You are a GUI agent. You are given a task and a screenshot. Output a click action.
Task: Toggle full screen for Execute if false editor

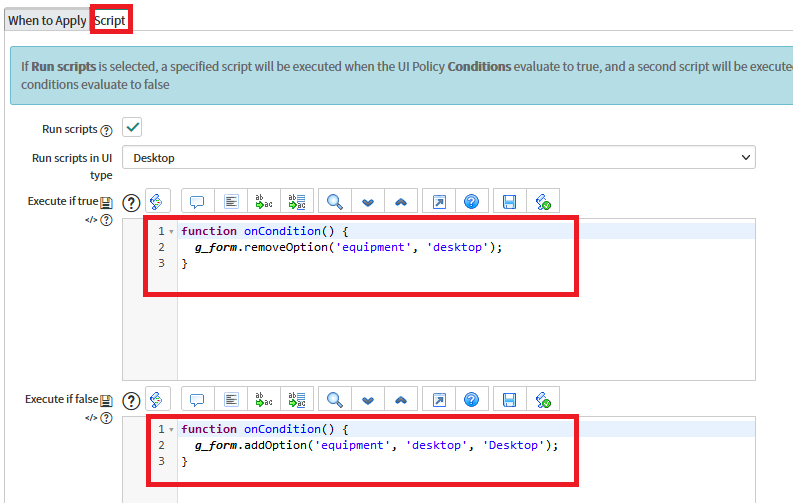tap(439, 399)
